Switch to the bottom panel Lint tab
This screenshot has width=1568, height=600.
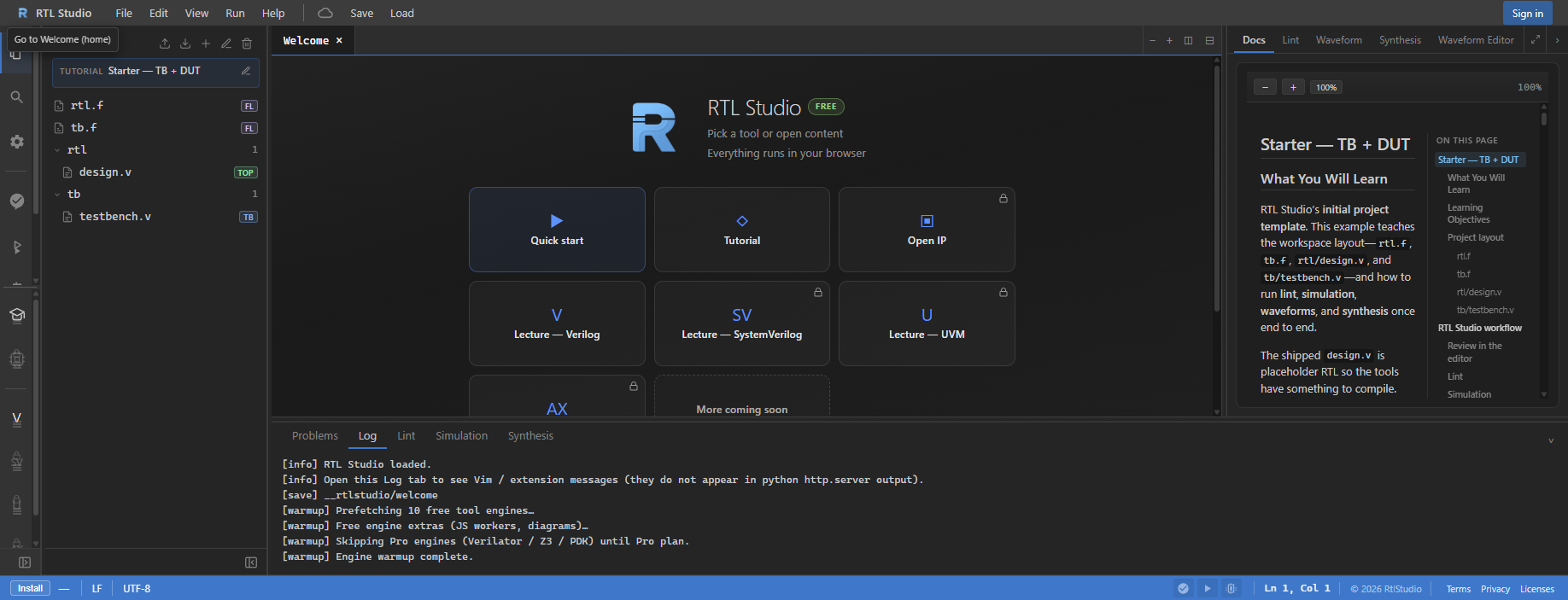(406, 435)
